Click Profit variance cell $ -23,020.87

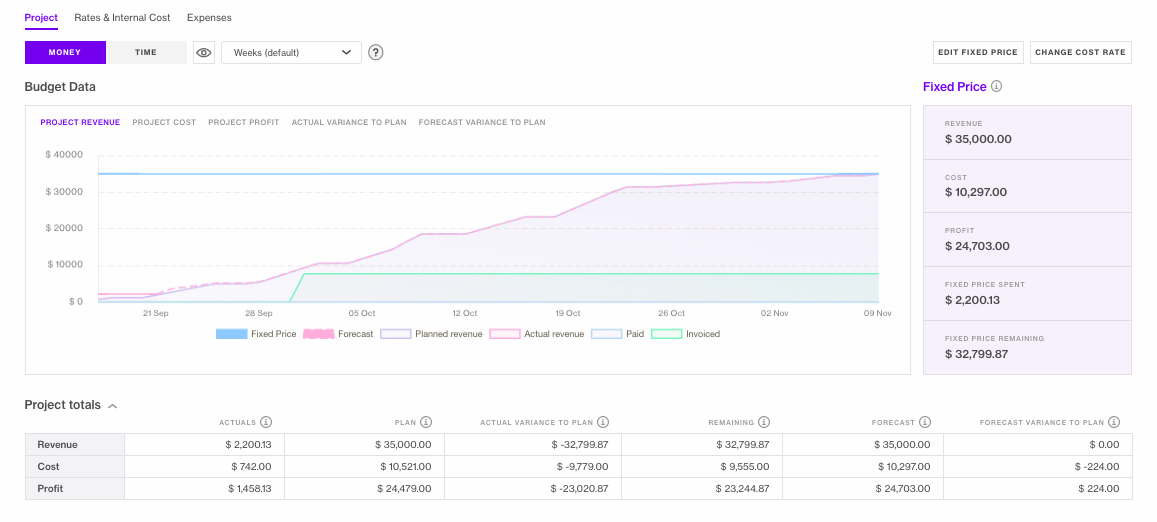533,489
